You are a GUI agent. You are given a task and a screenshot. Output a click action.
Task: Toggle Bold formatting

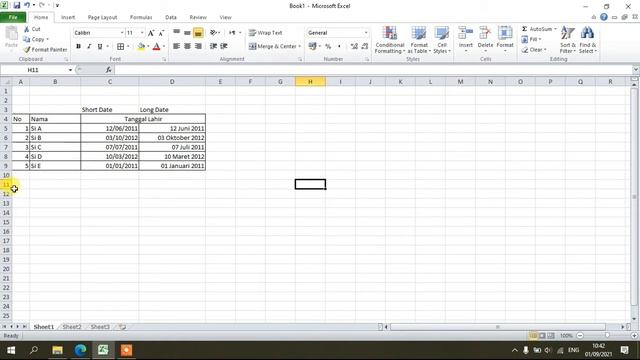pyautogui.click(x=78, y=47)
